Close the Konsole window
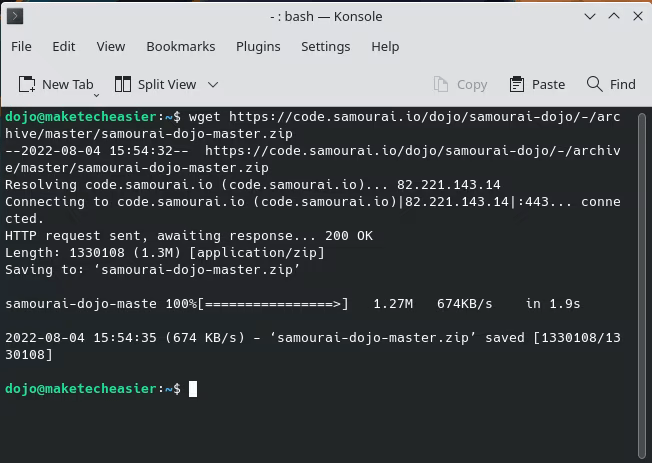Viewport: 652px width, 463px height. [x=638, y=17]
